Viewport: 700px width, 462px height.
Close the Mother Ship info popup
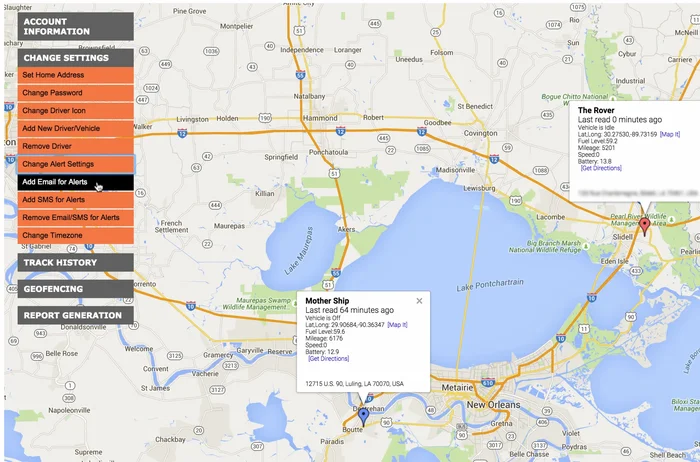(x=419, y=300)
